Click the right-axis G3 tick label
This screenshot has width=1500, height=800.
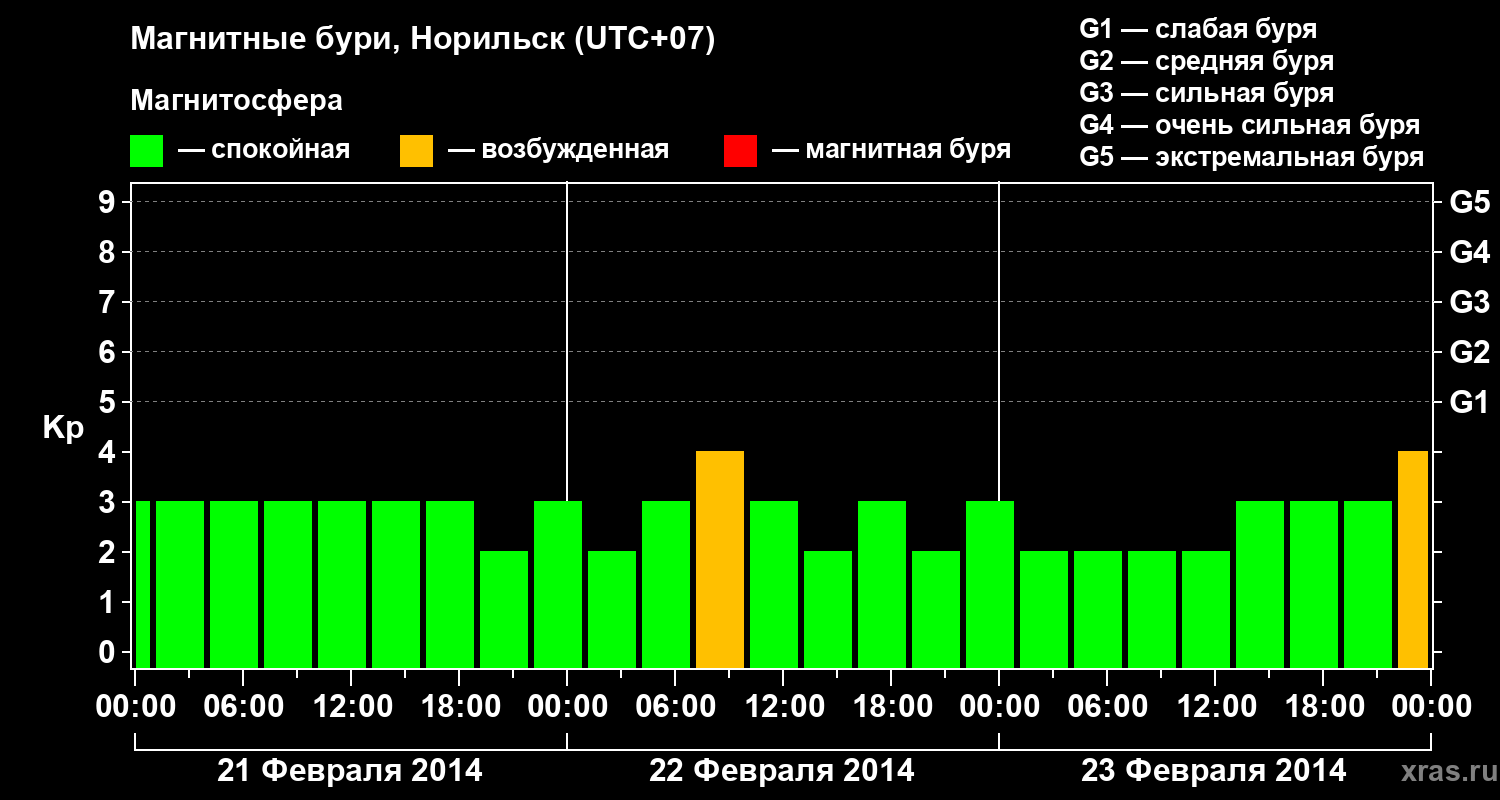coord(1470,302)
